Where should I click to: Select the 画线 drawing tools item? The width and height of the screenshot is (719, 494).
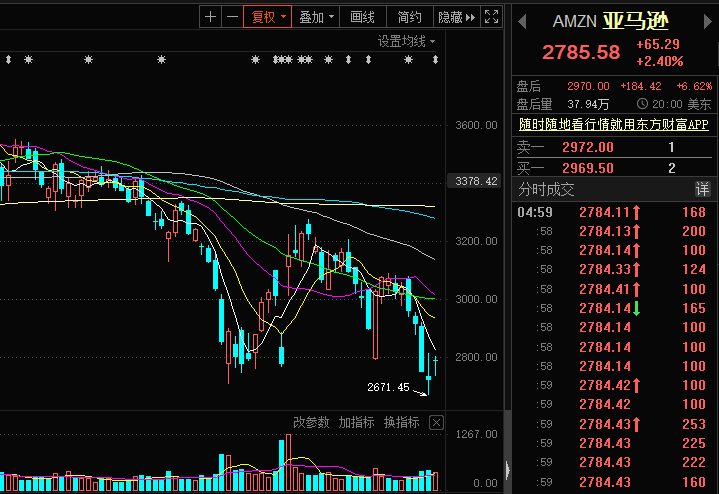click(363, 17)
